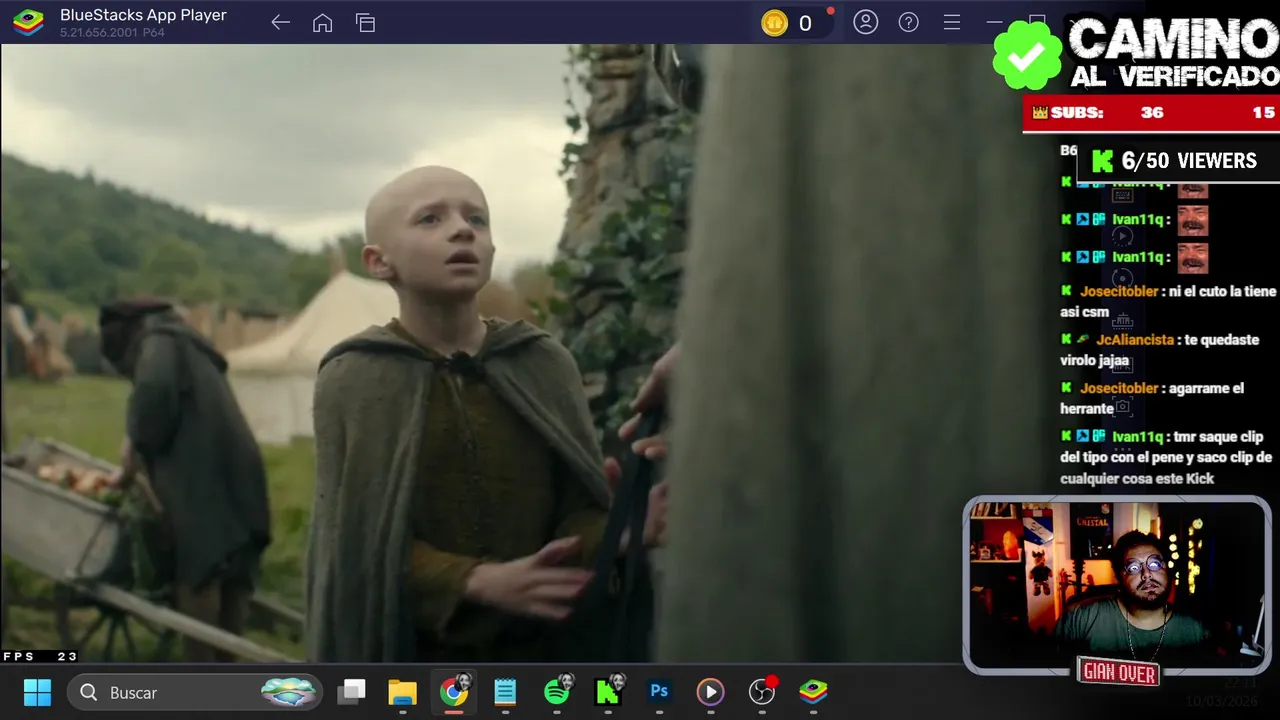Click the search highlight image in Buscar box
Image resolution: width=1280 pixels, height=720 pixels.
289,692
